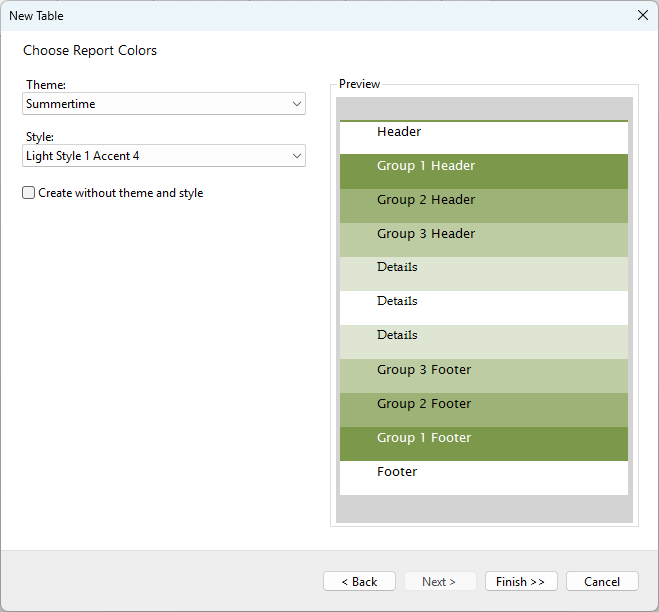Click the Footer row in preview
Image resolution: width=659 pixels, height=612 pixels.
coord(484,478)
